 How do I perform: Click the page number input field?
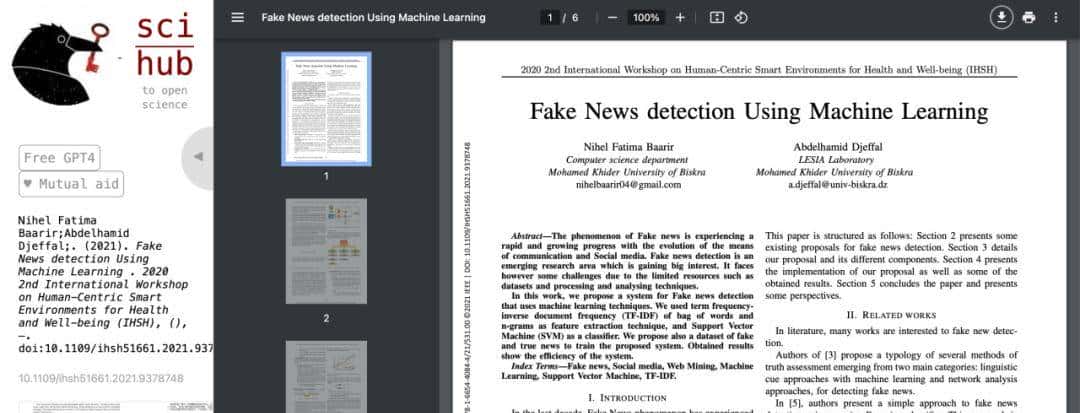pos(550,18)
